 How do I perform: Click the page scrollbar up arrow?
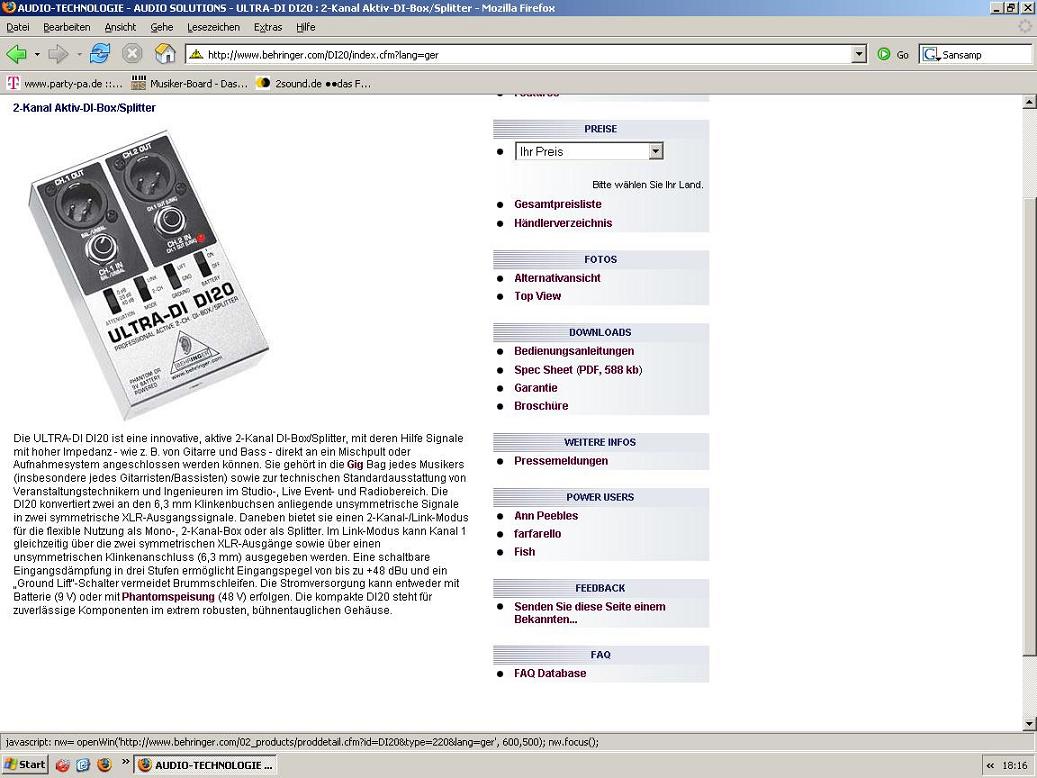[x=1028, y=102]
